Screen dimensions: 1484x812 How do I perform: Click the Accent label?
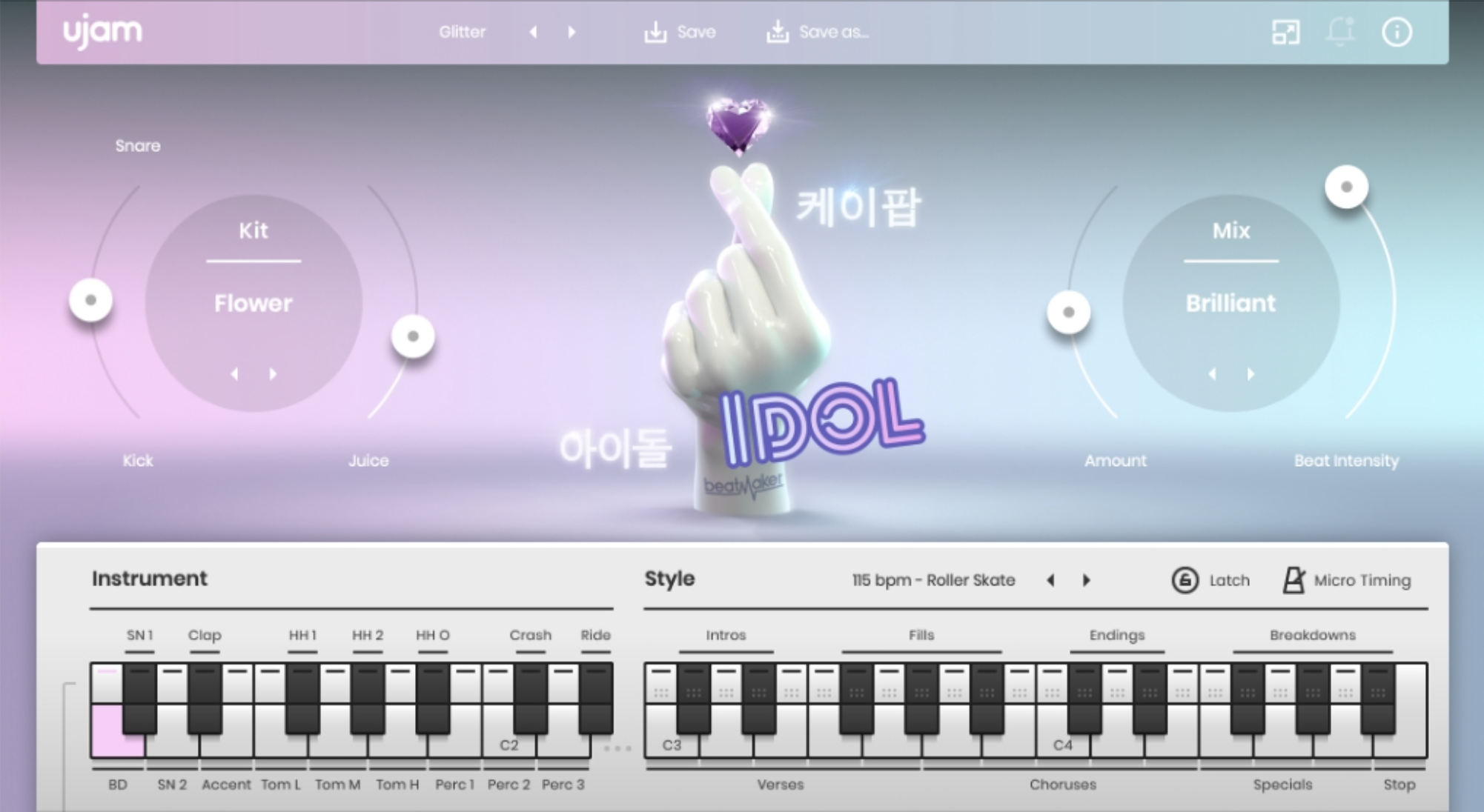click(x=226, y=785)
